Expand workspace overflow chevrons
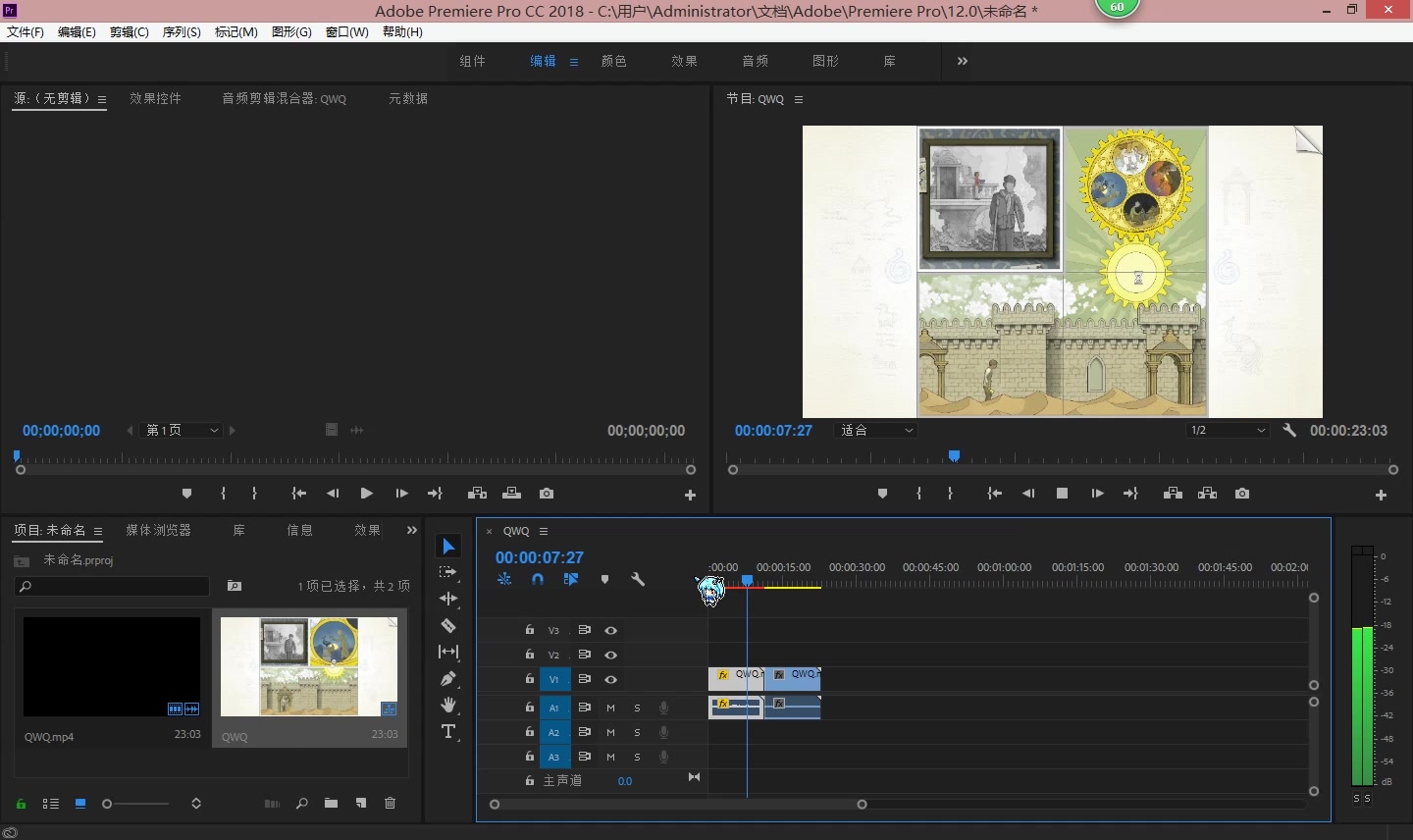This screenshot has height=840, width=1413. (963, 61)
